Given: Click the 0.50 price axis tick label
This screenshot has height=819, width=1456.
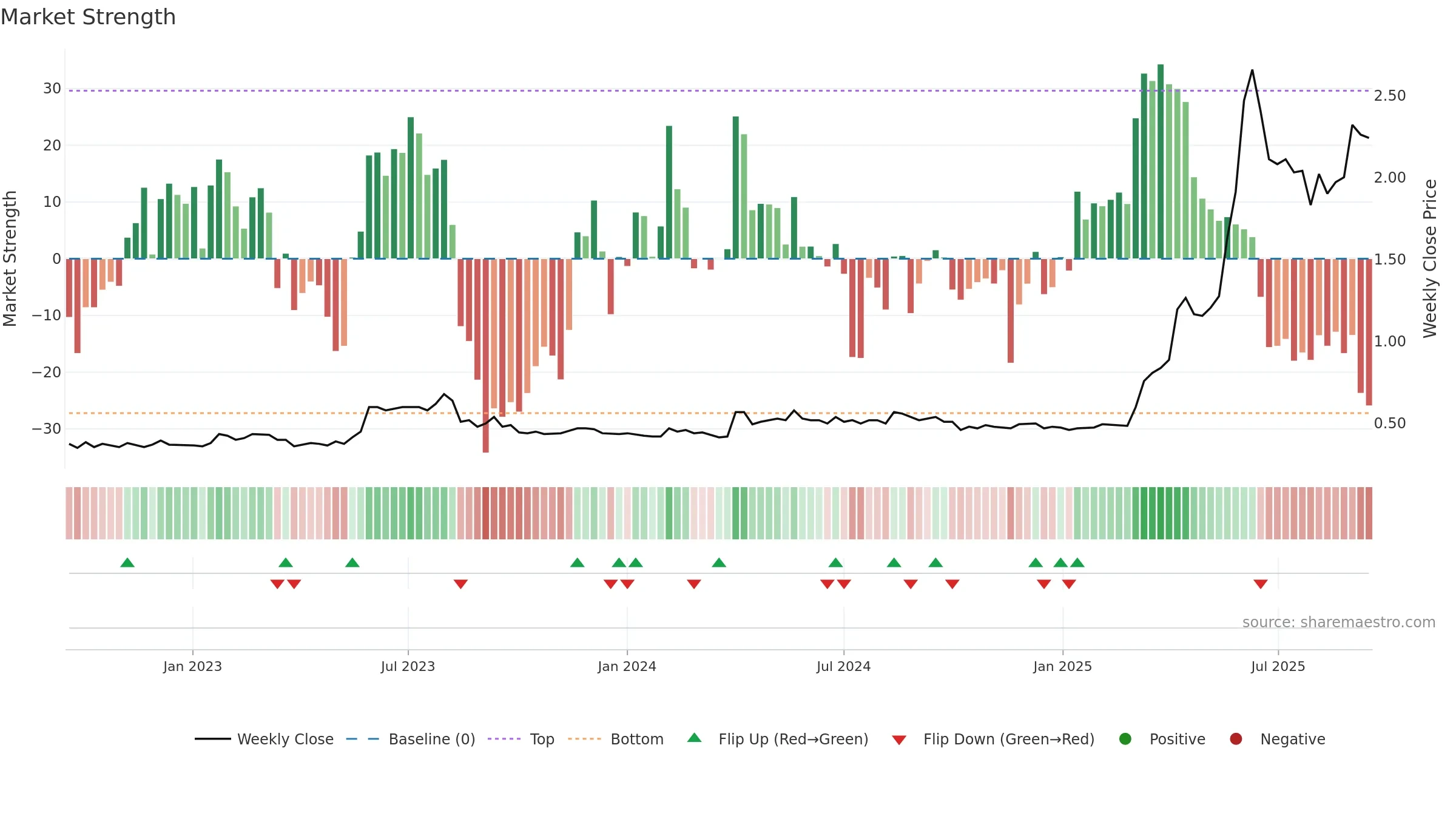Looking at the screenshot, I should click(1389, 423).
